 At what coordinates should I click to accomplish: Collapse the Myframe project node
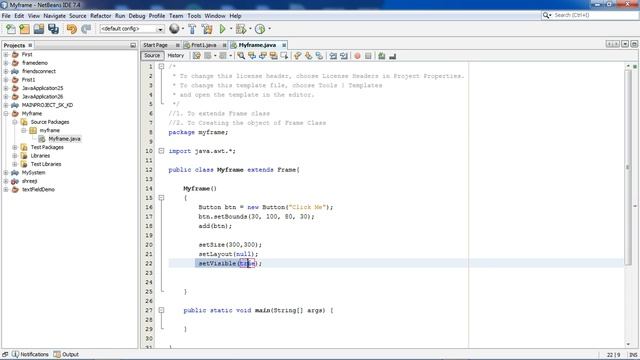tap(6, 113)
